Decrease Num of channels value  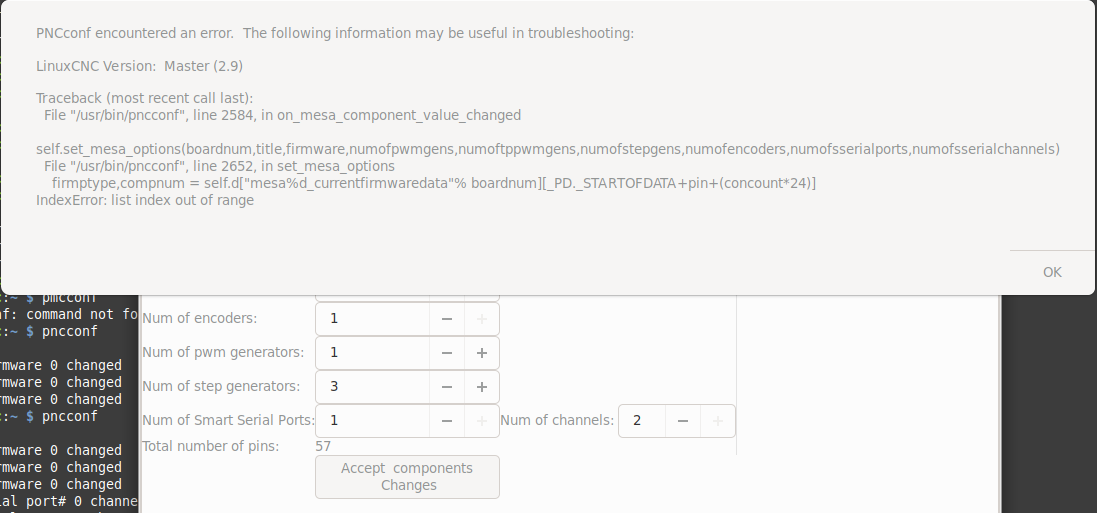pos(683,421)
